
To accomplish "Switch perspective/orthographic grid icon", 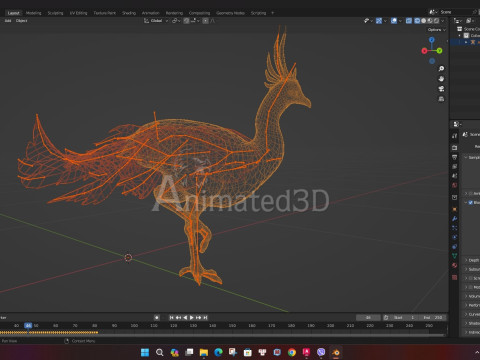I will (441, 99).
